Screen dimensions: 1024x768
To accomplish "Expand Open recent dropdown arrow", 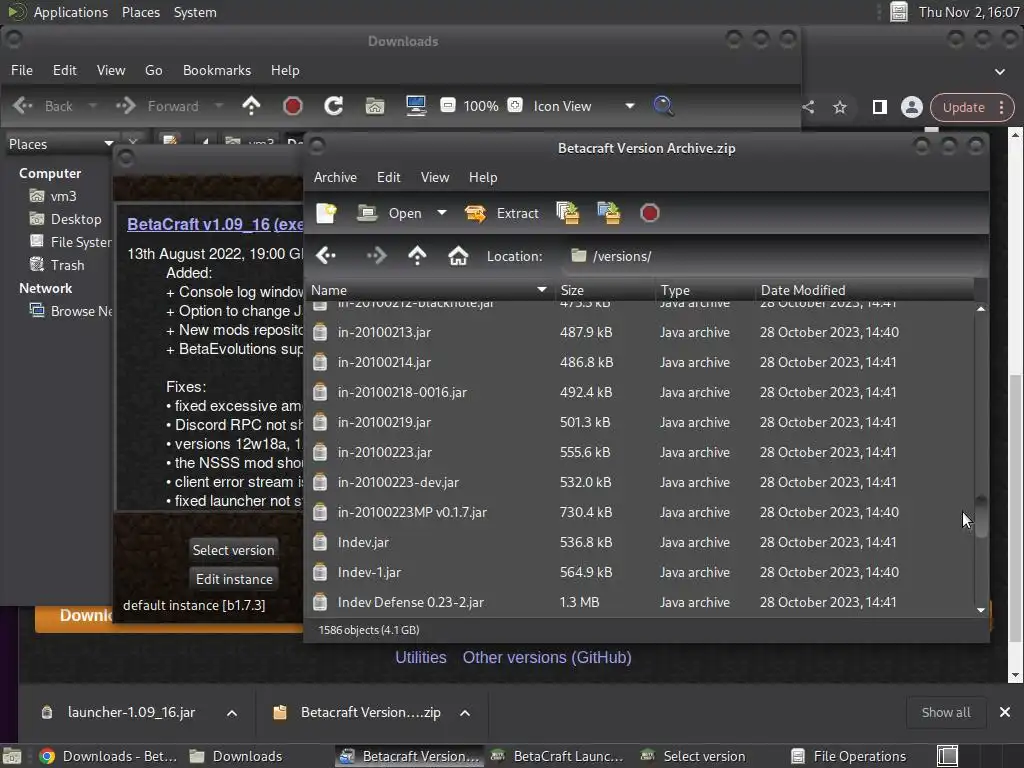I will (441, 213).
